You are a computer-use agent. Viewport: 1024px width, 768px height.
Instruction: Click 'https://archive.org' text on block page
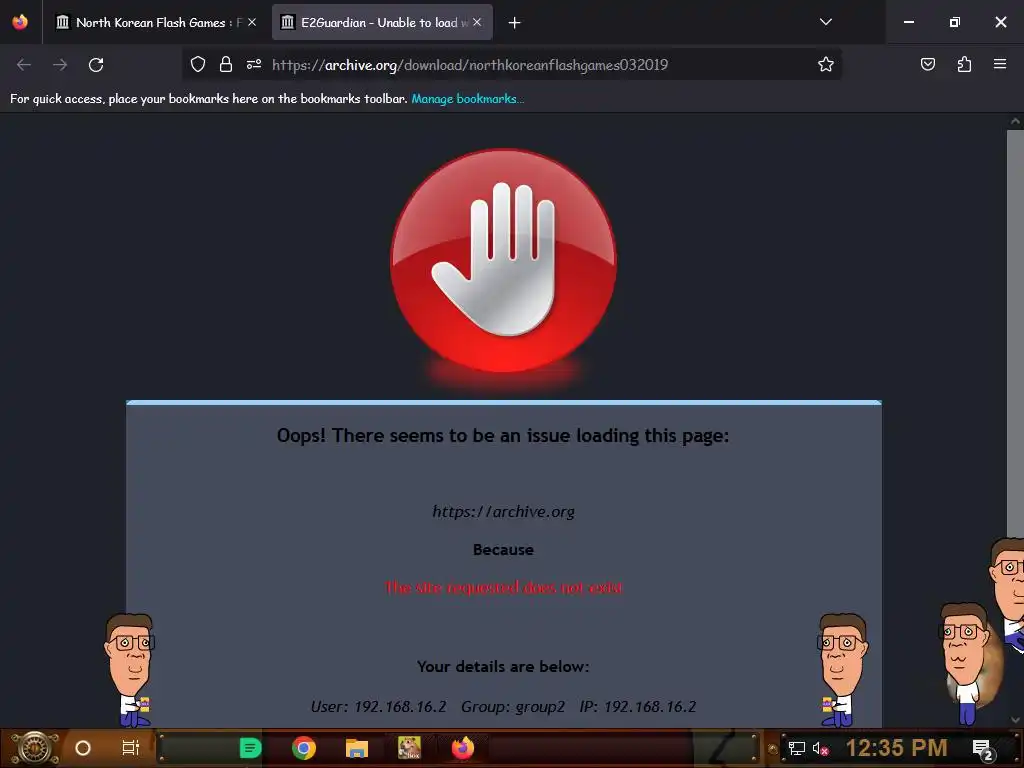pos(504,511)
